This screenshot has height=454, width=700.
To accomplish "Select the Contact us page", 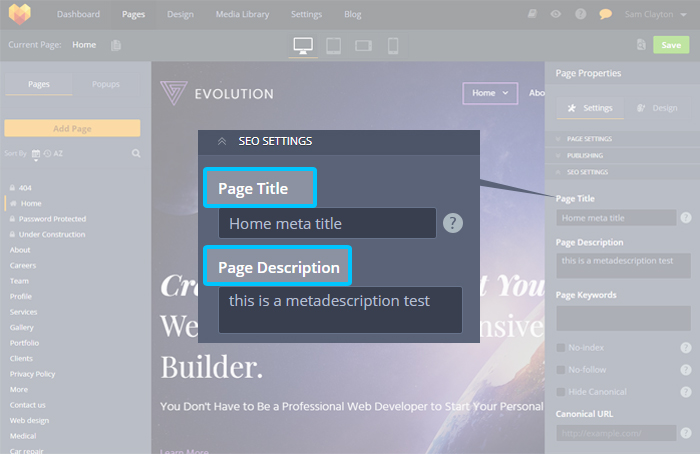I will click(x=28, y=405).
